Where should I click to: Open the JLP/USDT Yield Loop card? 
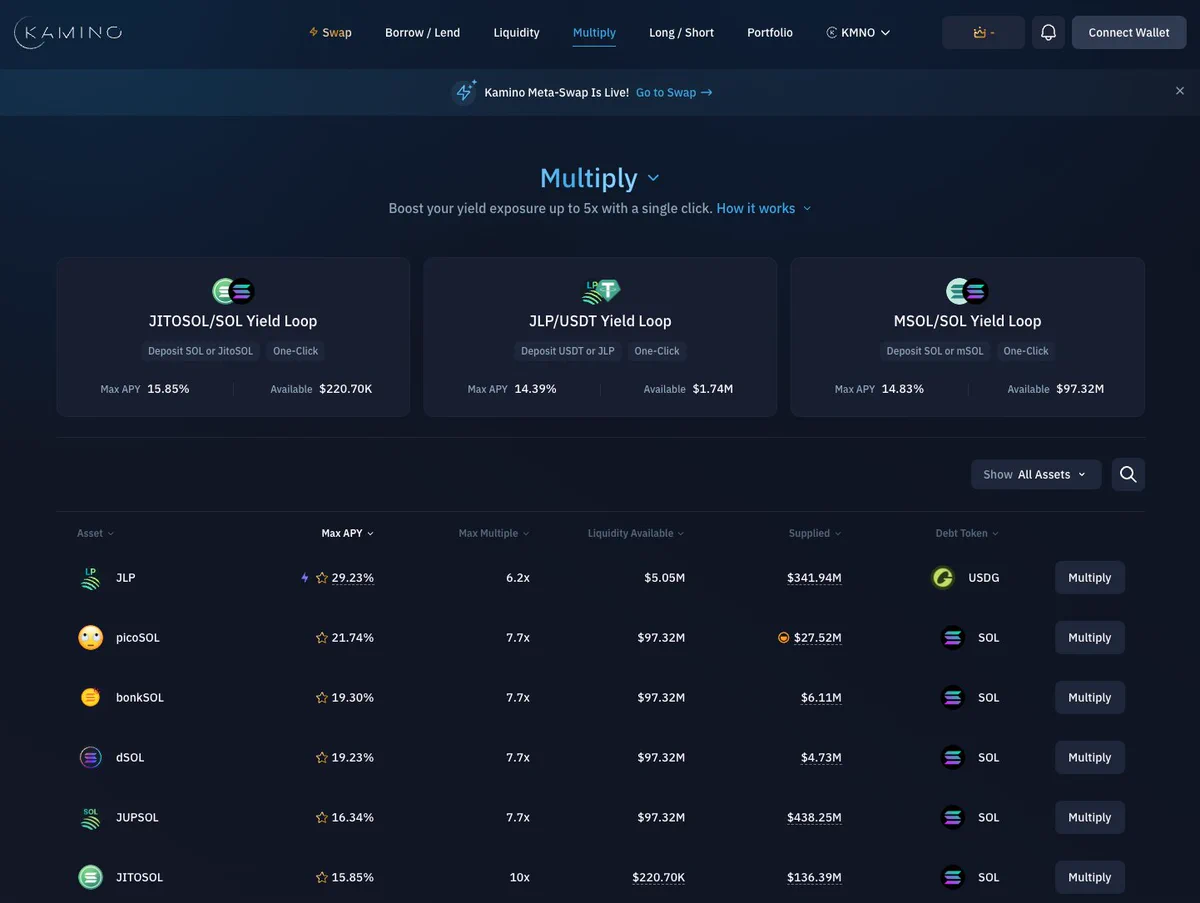[x=600, y=337]
